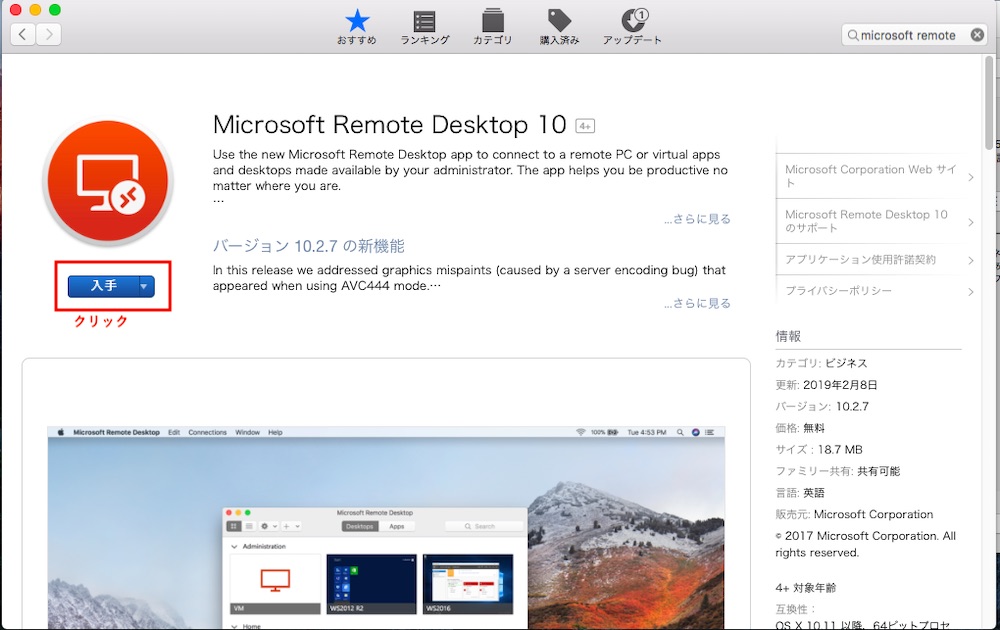Open the カテゴリ tab
This screenshot has width=1000, height=630.
pyautogui.click(x=492, y=27)
